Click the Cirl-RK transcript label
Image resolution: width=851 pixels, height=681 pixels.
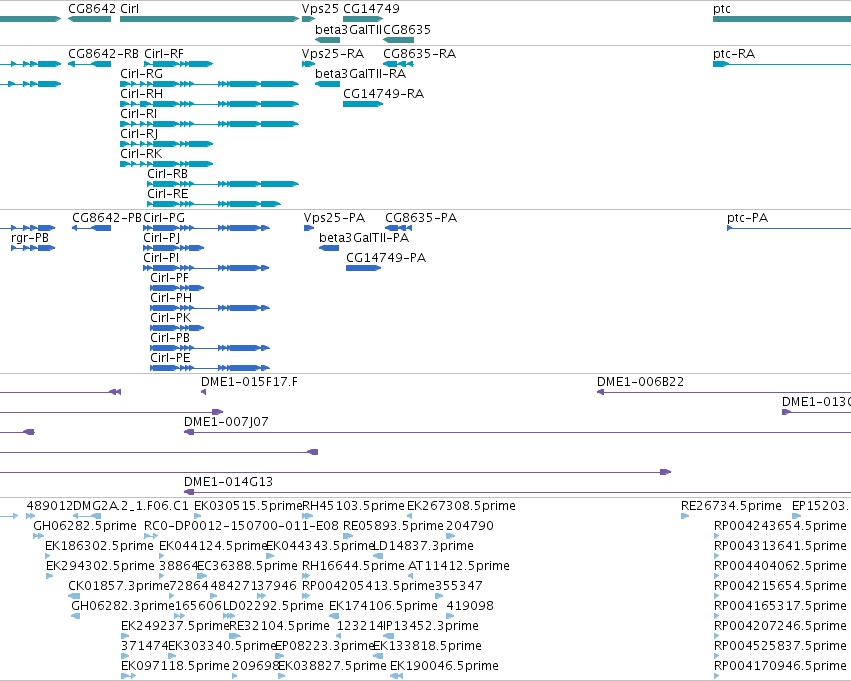(141, 154)
